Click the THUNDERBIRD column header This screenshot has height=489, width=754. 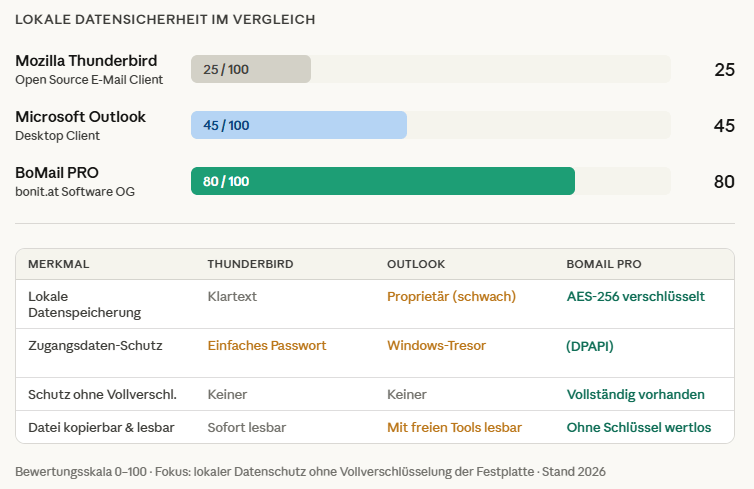tap(250, 264)
